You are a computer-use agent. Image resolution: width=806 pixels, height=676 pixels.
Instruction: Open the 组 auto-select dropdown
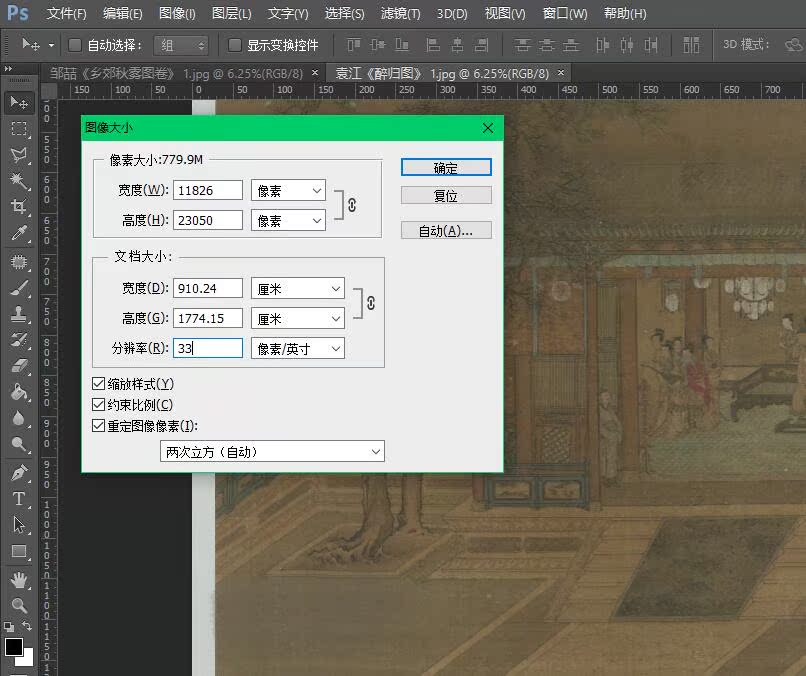click(x=181, y=46)
